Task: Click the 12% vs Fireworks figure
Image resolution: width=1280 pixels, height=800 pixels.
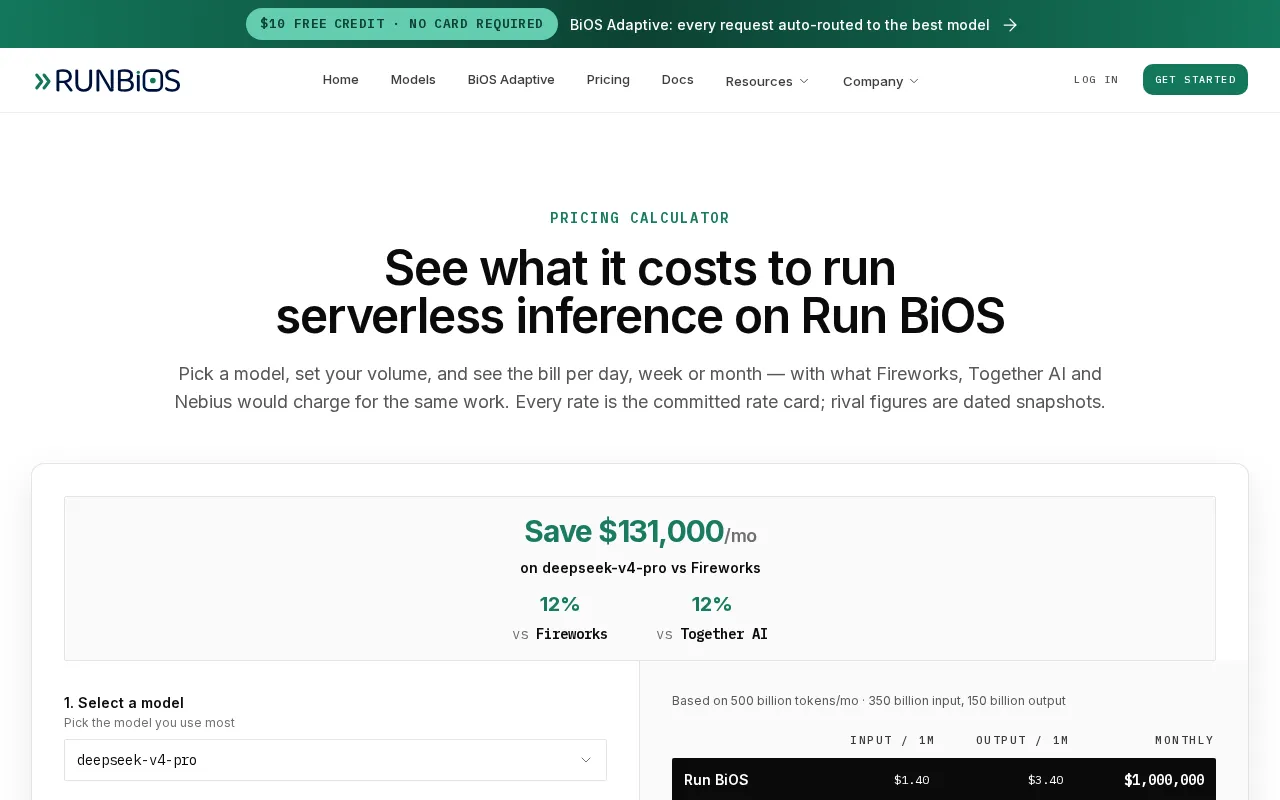Action: (560, 604)
